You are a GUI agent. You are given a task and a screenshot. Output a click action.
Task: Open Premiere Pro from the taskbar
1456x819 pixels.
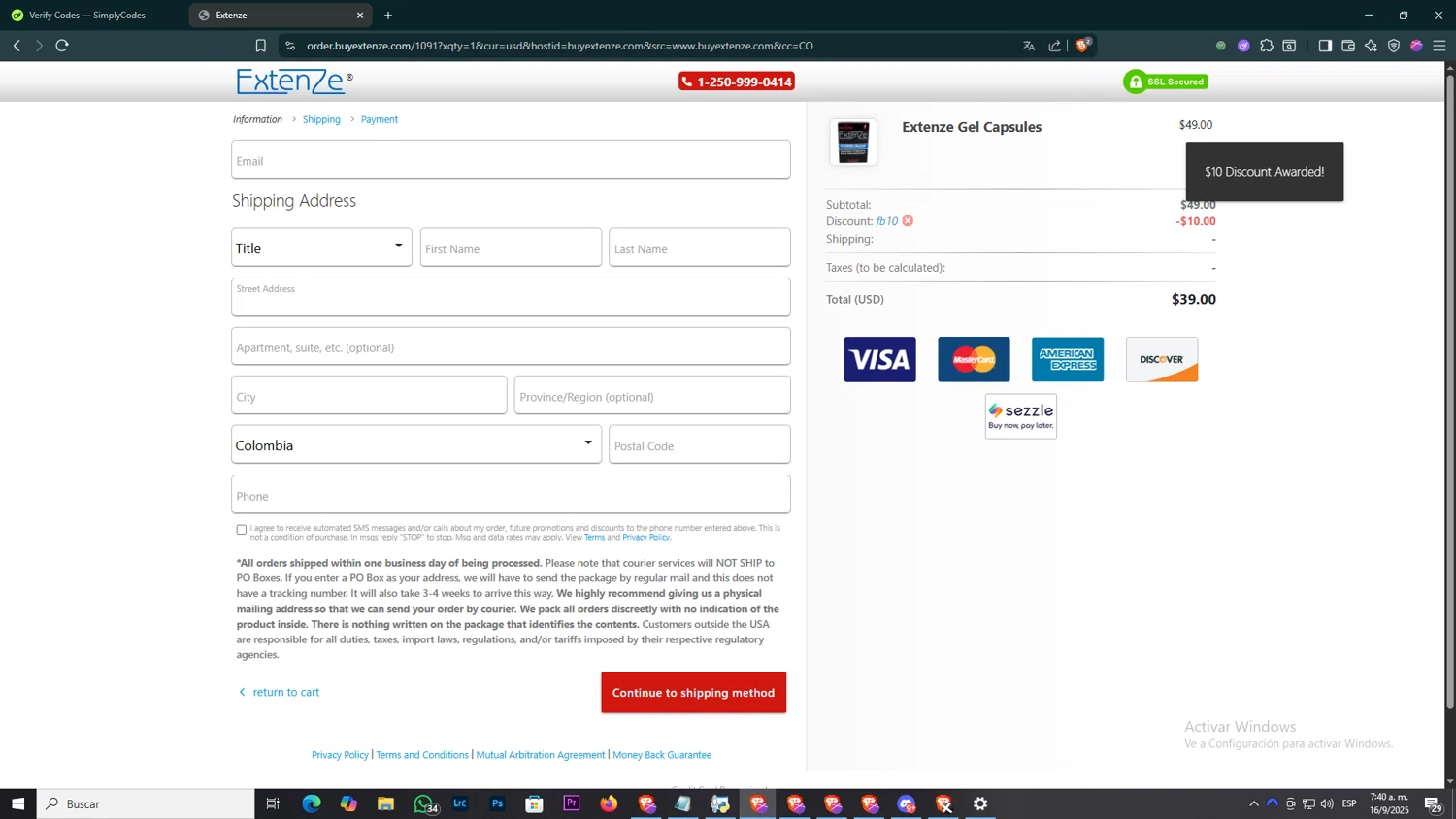pyautogui.click(x=572, y=803)
